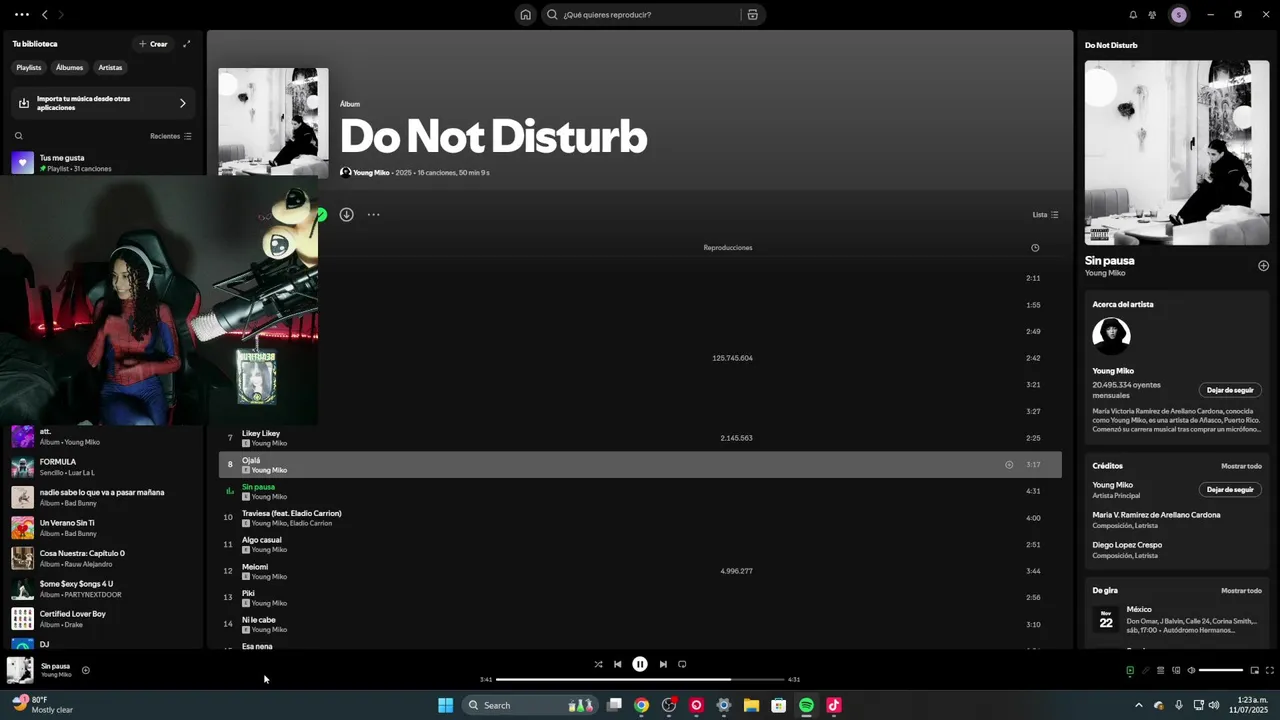
Task: Select track Traviesa feat. Eladio Carrion
Action: pyautogui.click(x=640, y=518)
